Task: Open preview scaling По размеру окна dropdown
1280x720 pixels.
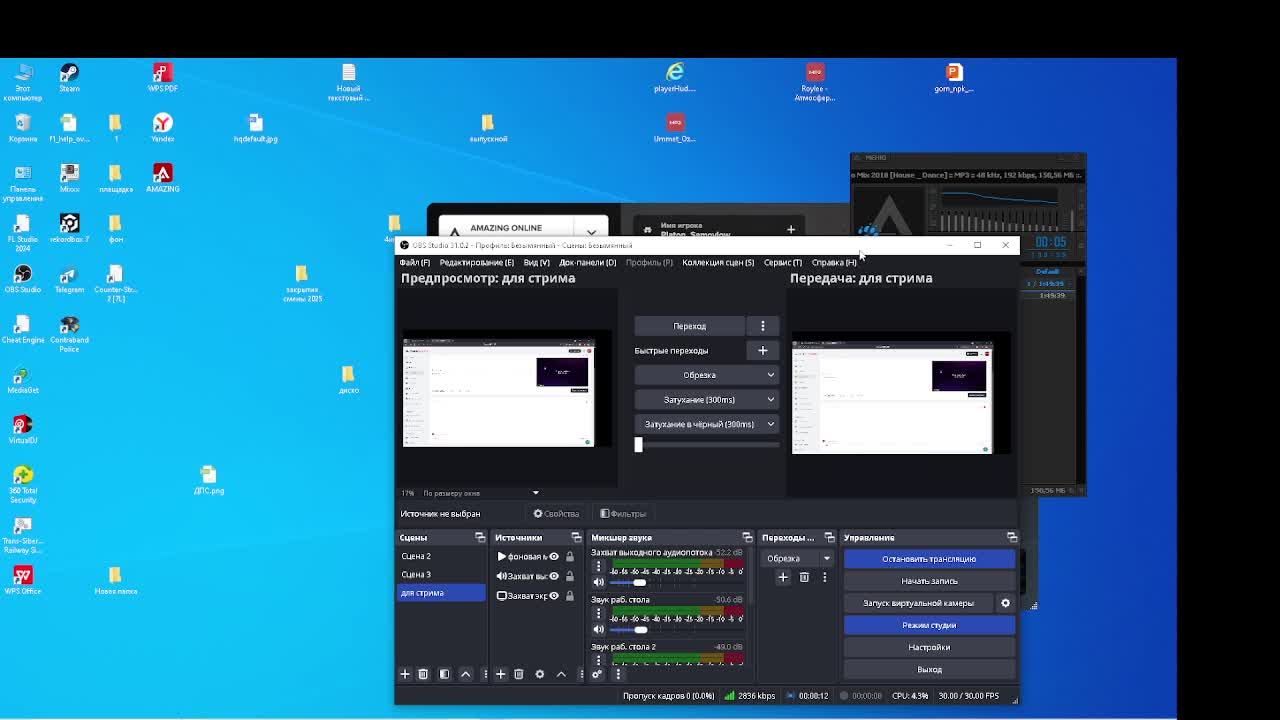Action: [x=480, y=493]
